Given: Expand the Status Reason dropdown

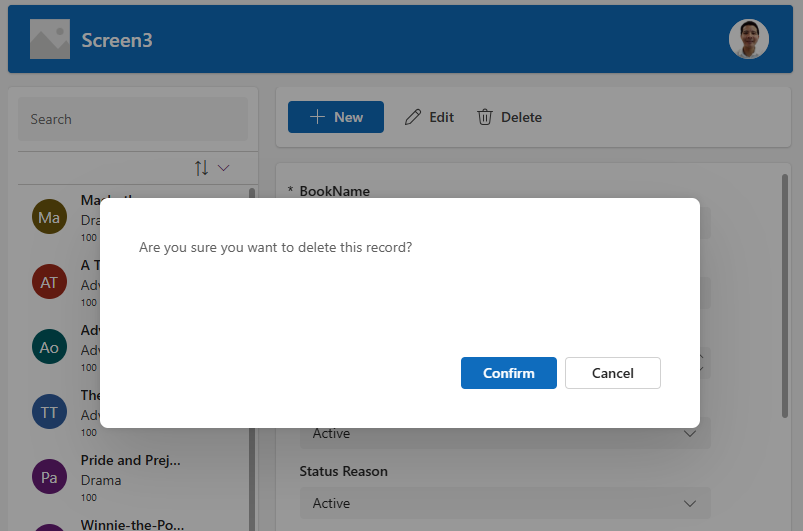Looking at the screenshot, I should [504, 503].
